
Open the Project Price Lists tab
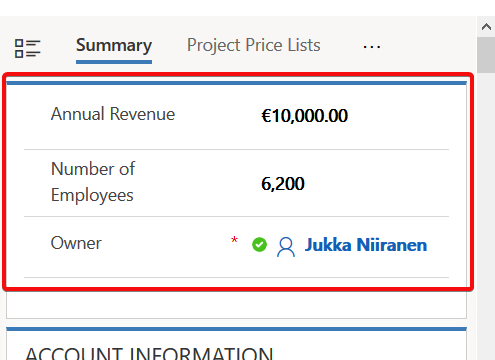pos(254,45)
